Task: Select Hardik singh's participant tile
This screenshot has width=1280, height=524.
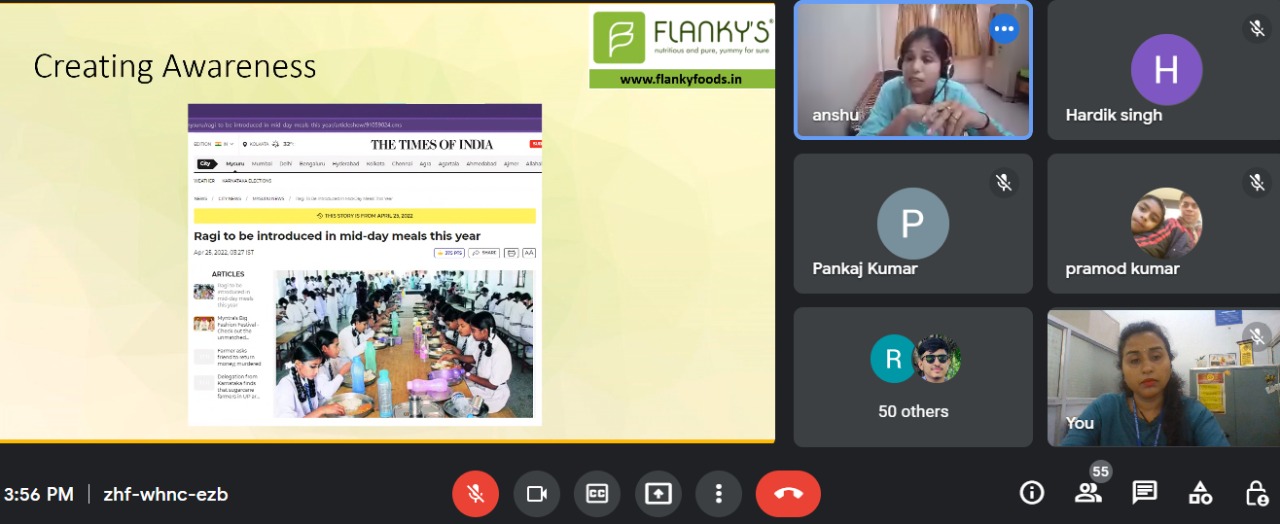Action: [1165, 70]
